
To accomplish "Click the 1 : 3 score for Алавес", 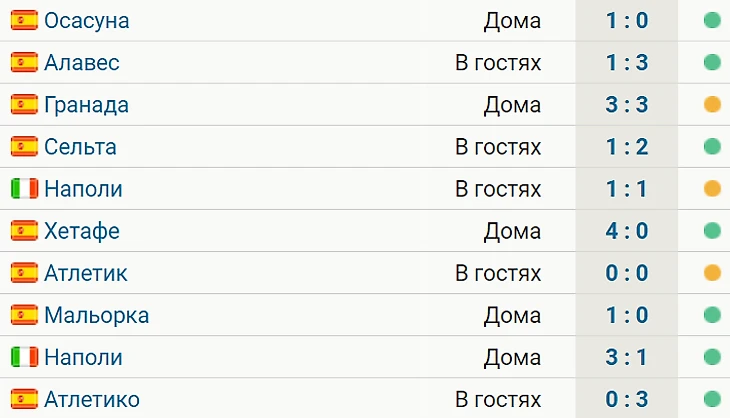I will point(627,62).
